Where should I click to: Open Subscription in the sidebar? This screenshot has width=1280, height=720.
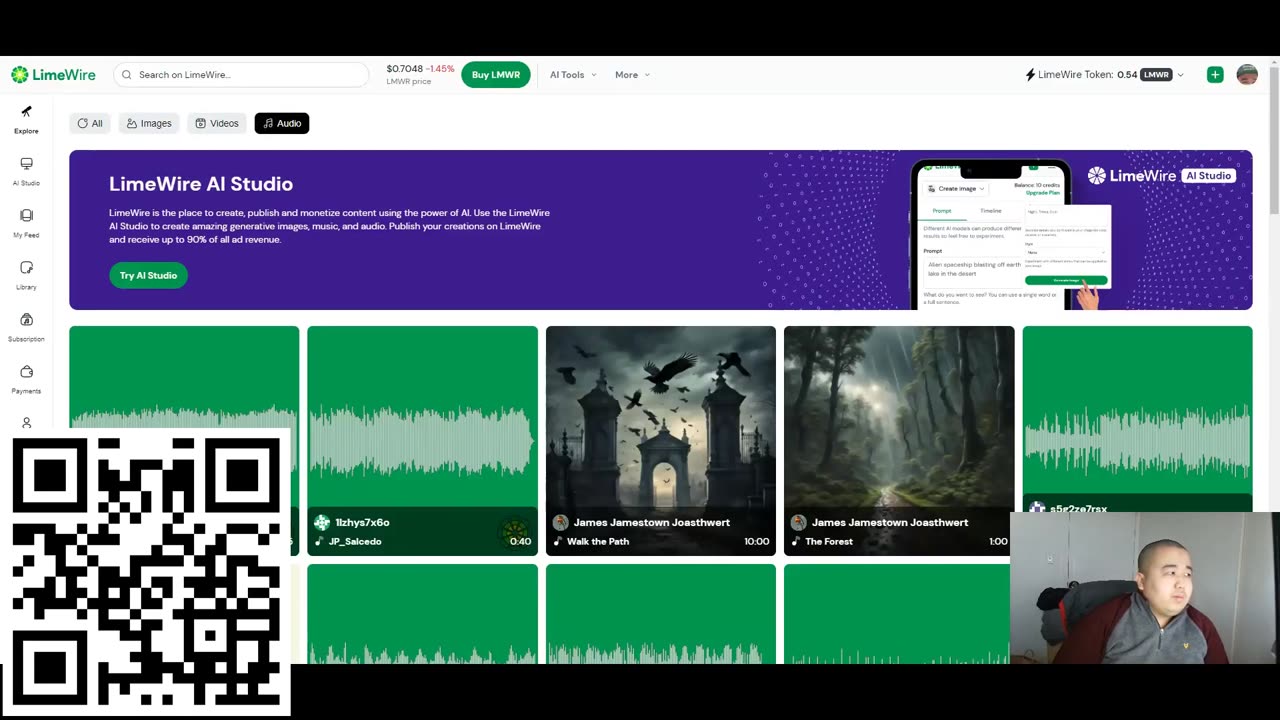(26, 327)
